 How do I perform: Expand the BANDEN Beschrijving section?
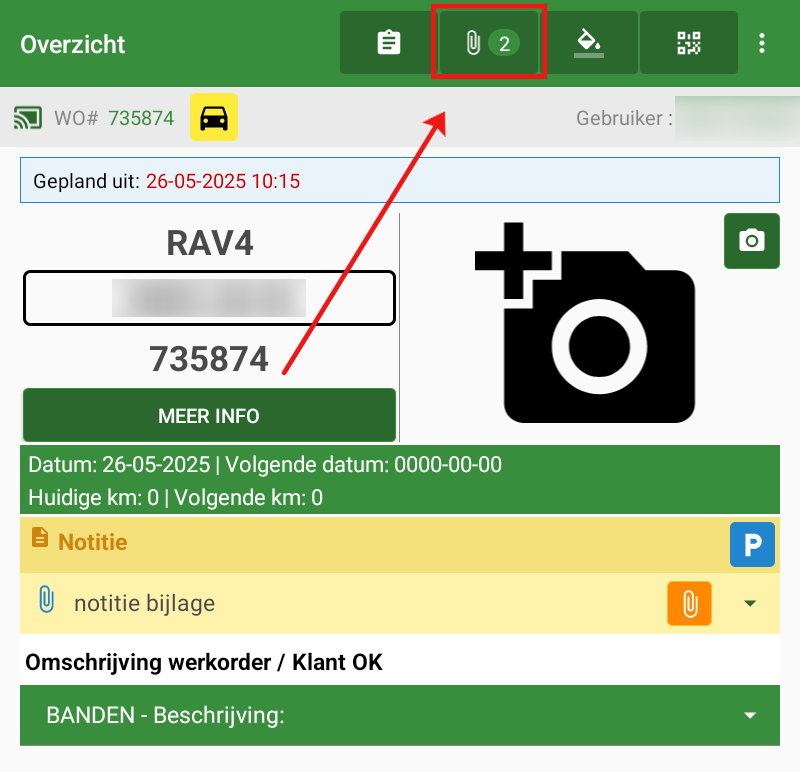750,716
